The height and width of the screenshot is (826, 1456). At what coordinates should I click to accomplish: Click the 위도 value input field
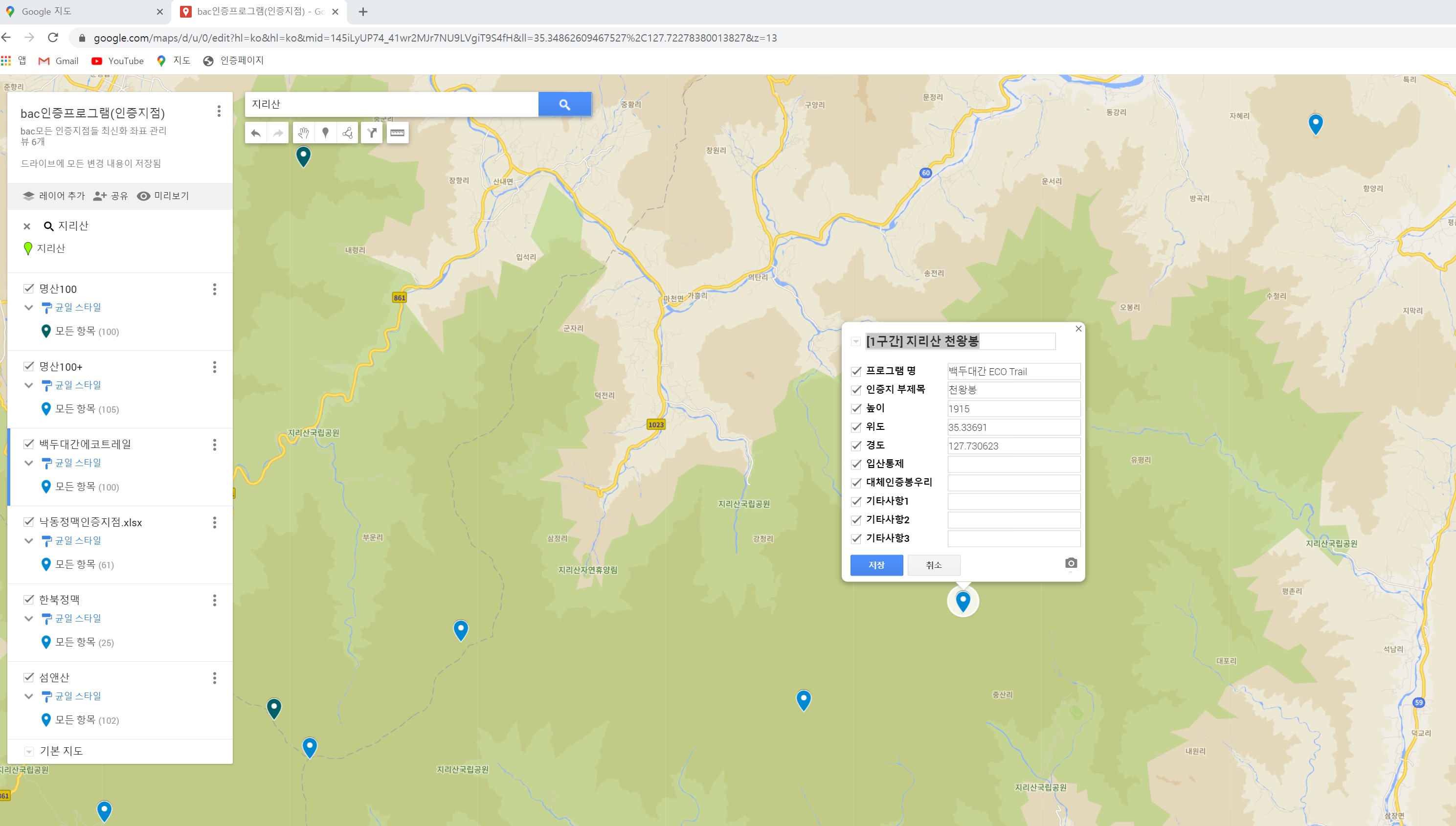click(1013, 427)
